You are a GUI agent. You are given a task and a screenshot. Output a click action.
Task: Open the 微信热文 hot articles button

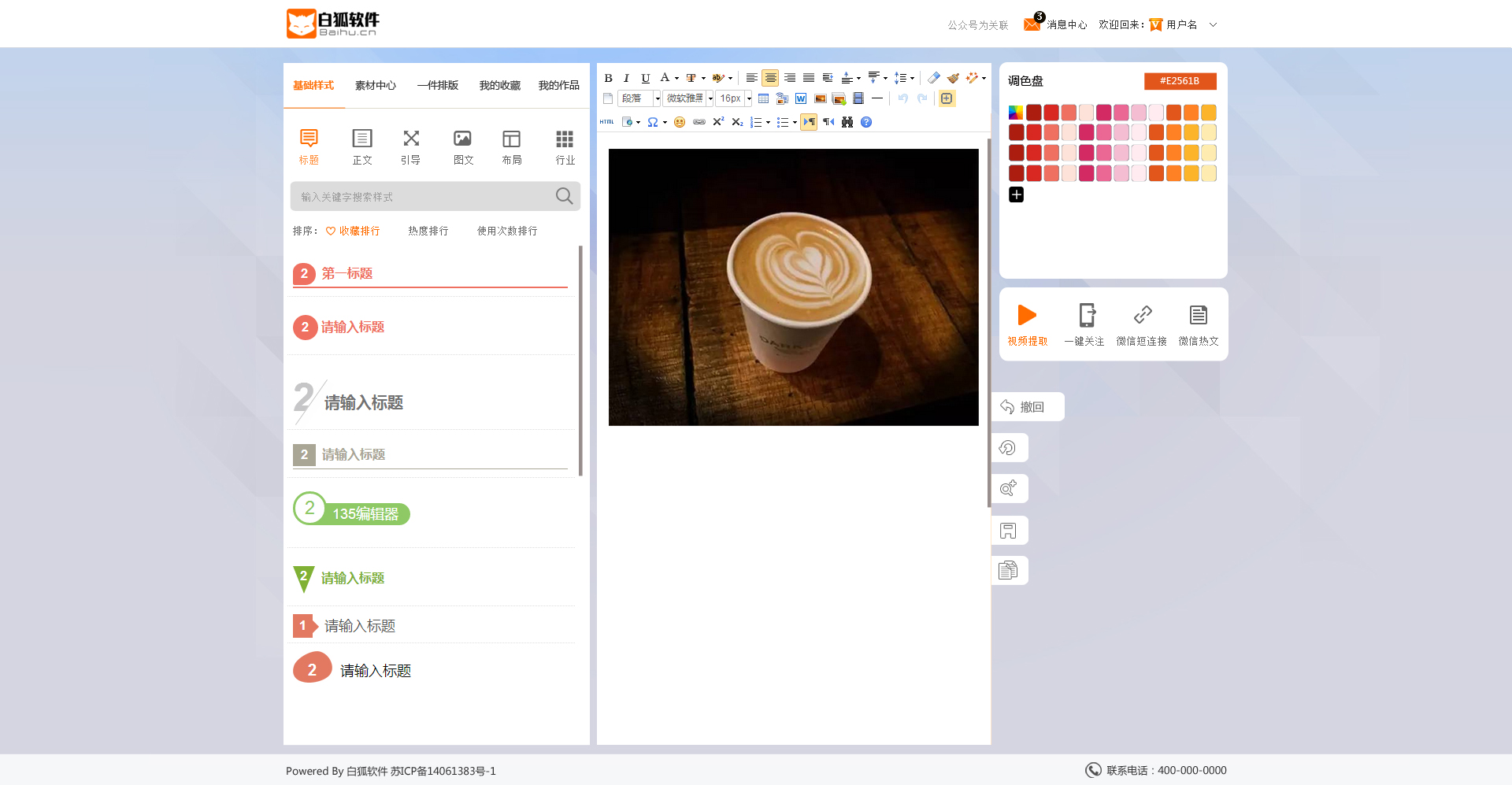click(1199, 325)
